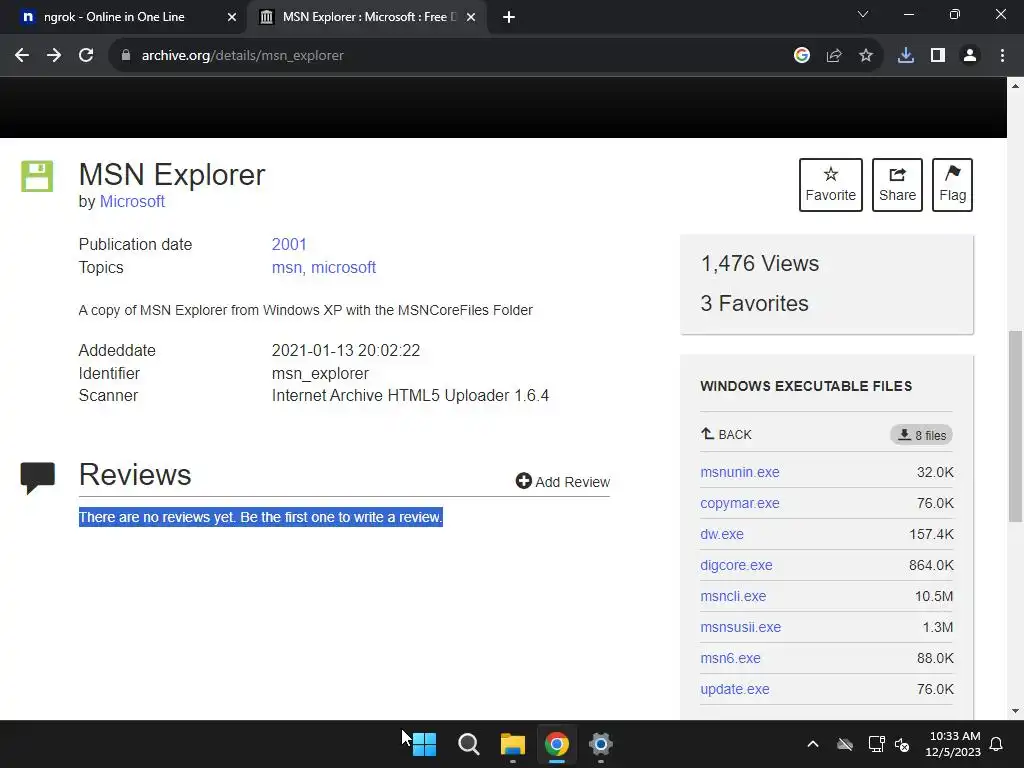The height and width of the screenshot is (768, 1024).
Task: Download msnsusii.exe
Action: pos(741,628)
